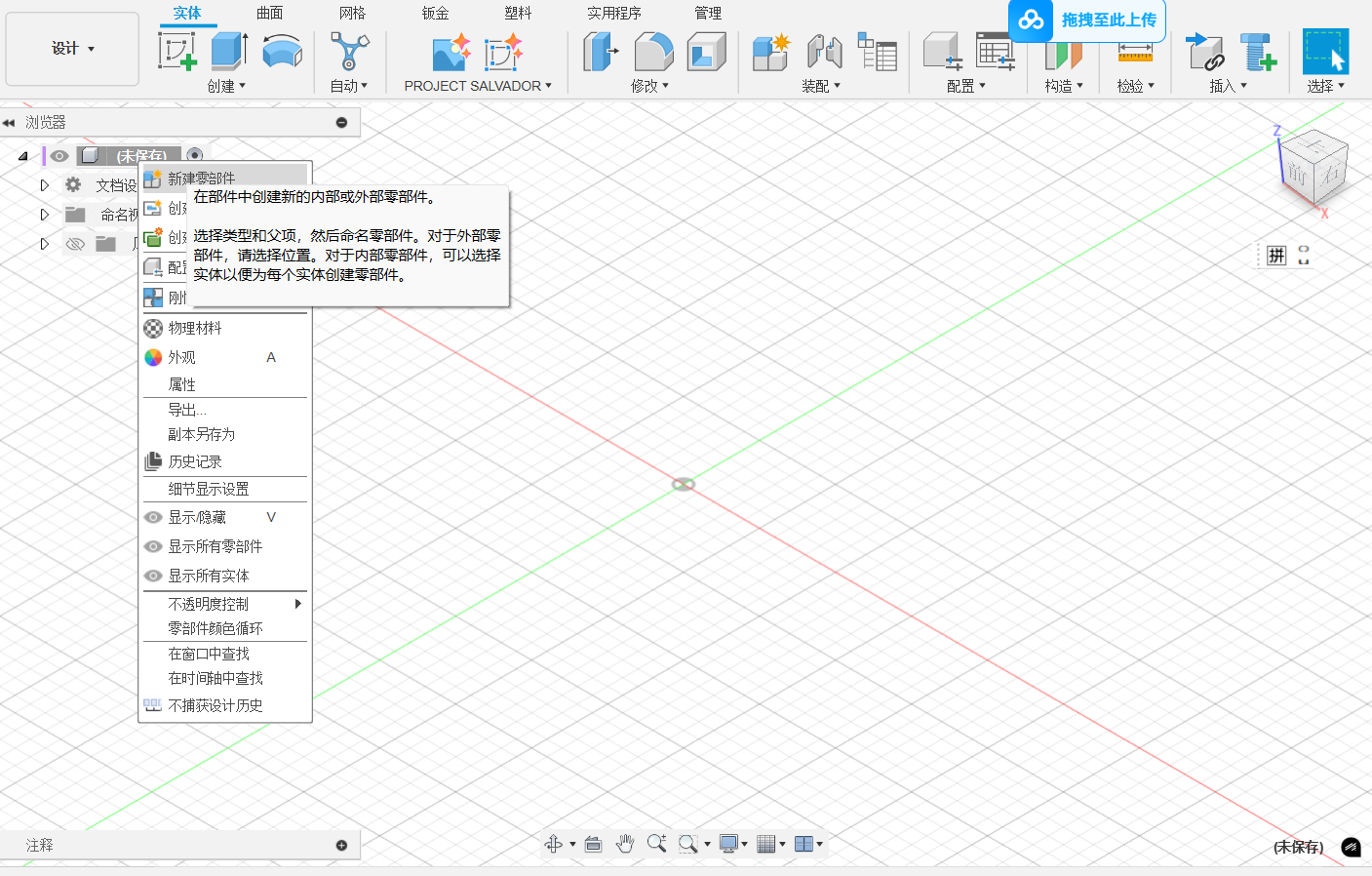Click the New Component assemble icon

770,52
